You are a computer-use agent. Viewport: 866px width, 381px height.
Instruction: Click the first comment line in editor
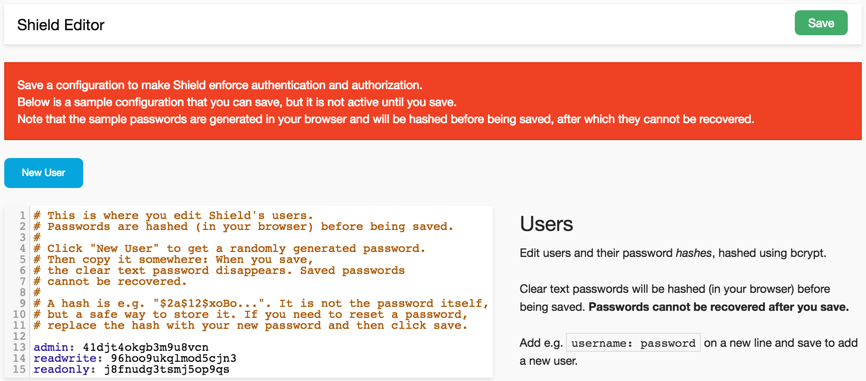[x=173, y=215]
